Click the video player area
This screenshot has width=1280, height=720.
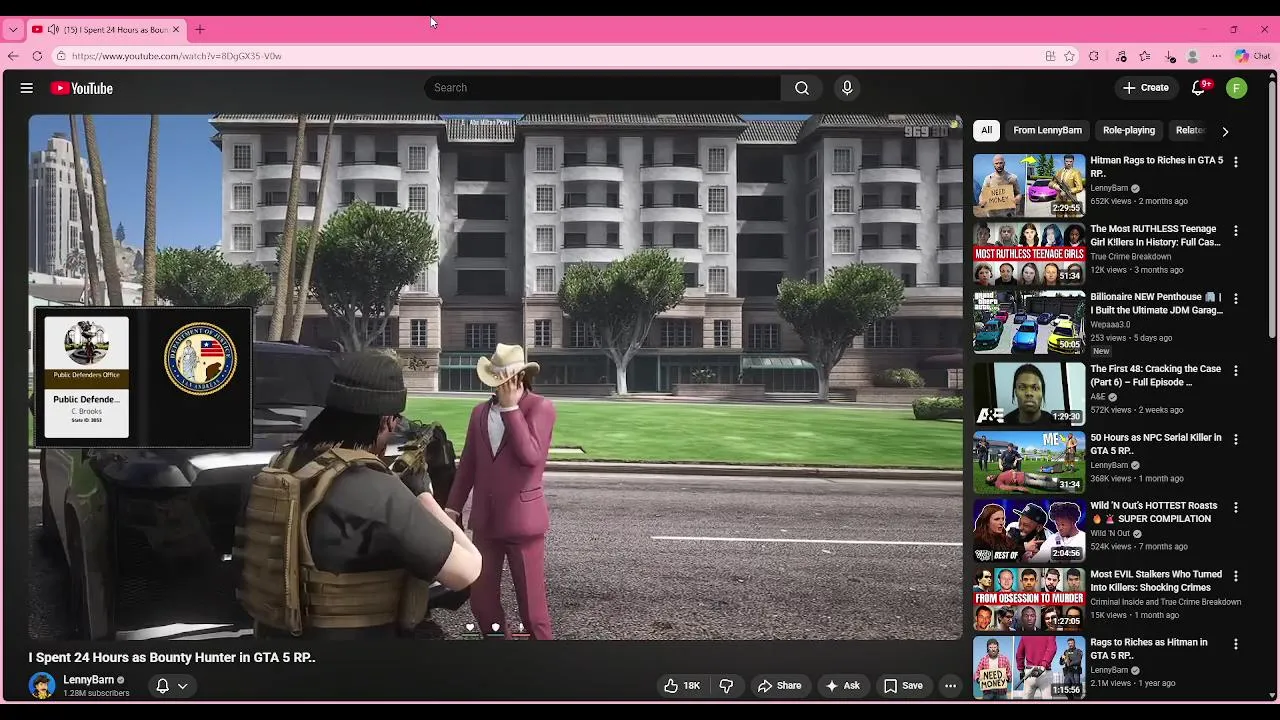[x=495, y=377]
